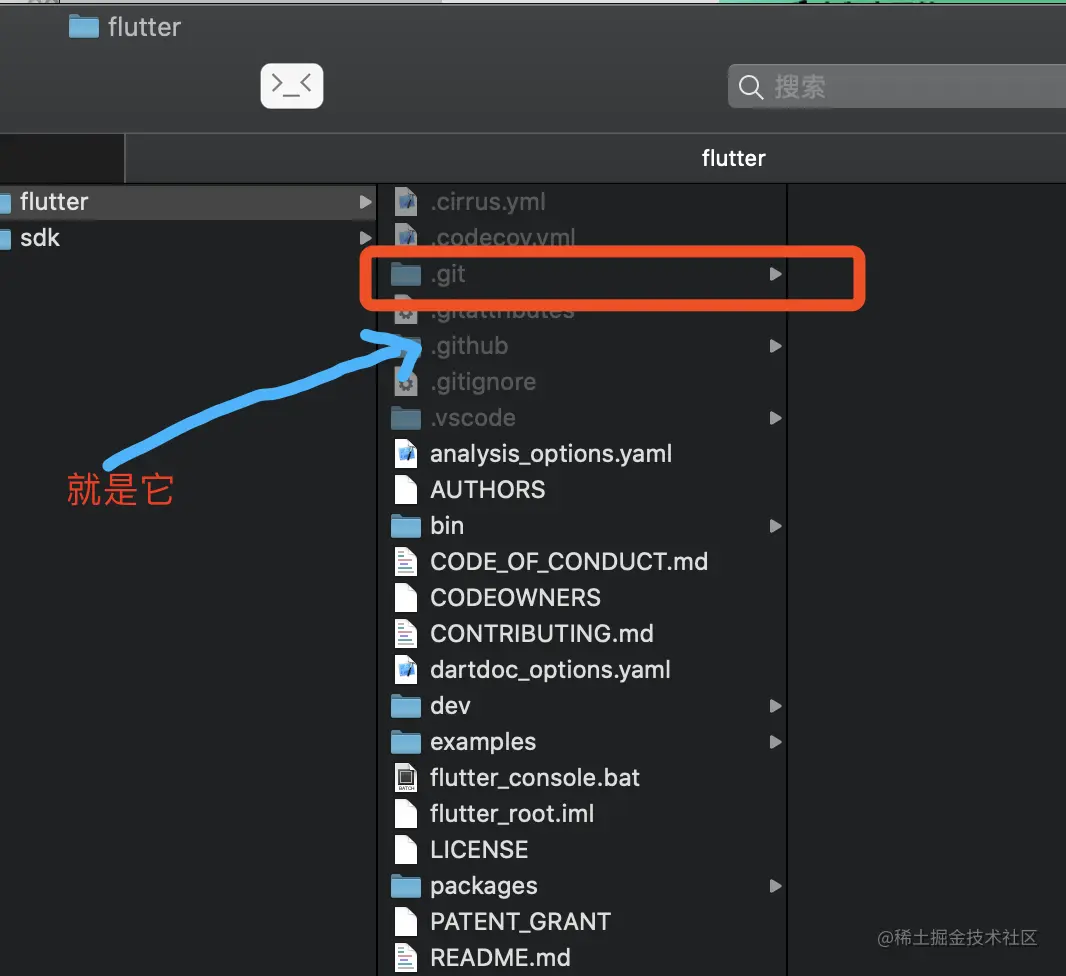This screenshot has height=976, width=1066.
Task: Click the sdk folder icon in left column
Action: (5, 238)
